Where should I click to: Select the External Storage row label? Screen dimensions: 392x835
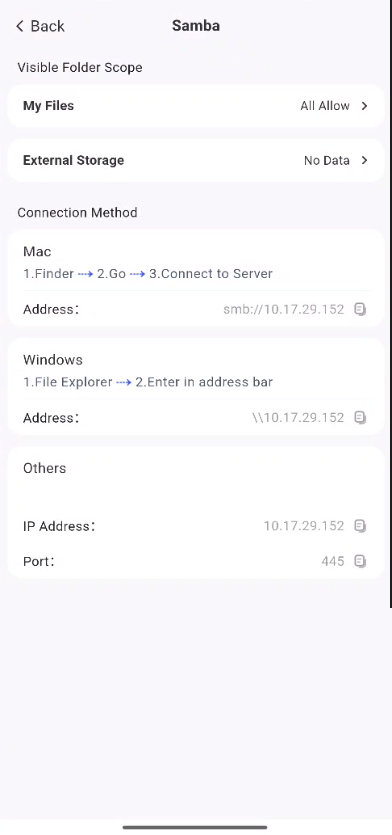click(x=74, y=160)
